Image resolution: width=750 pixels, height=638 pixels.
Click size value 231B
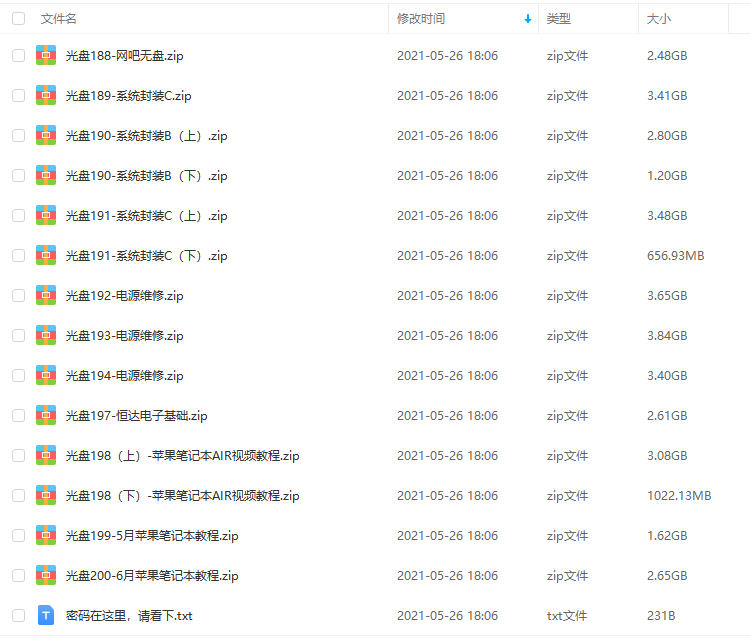pos(661,616)
